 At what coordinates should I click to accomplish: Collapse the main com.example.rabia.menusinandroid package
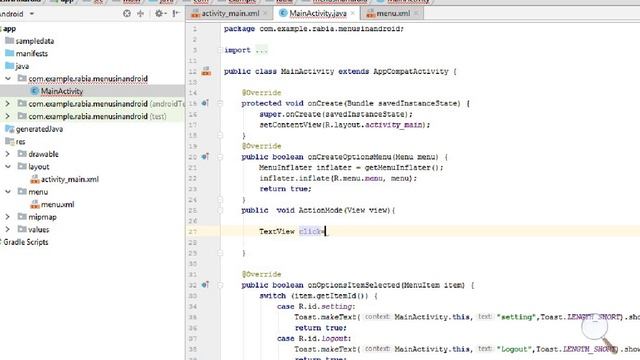[8, 78]
